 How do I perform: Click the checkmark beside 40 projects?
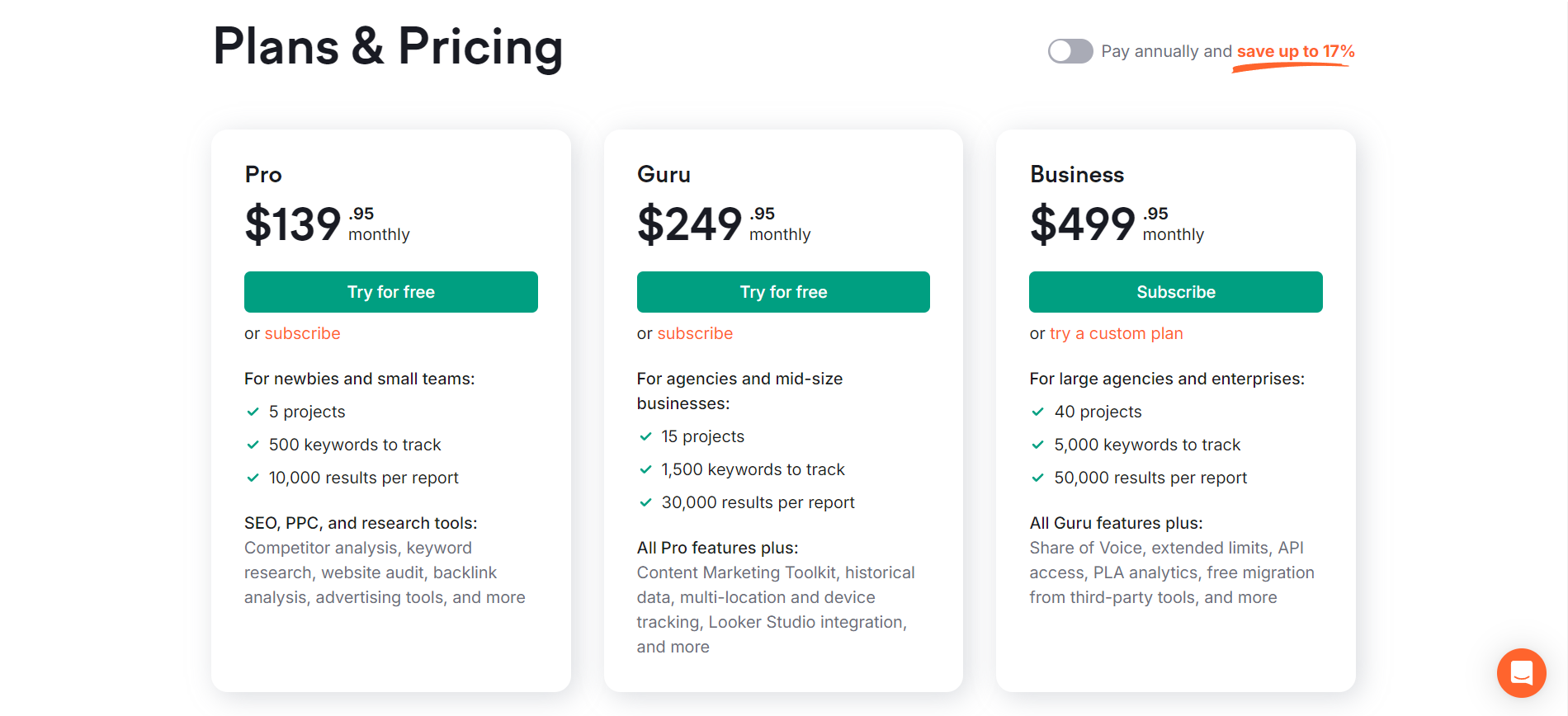1037,412
